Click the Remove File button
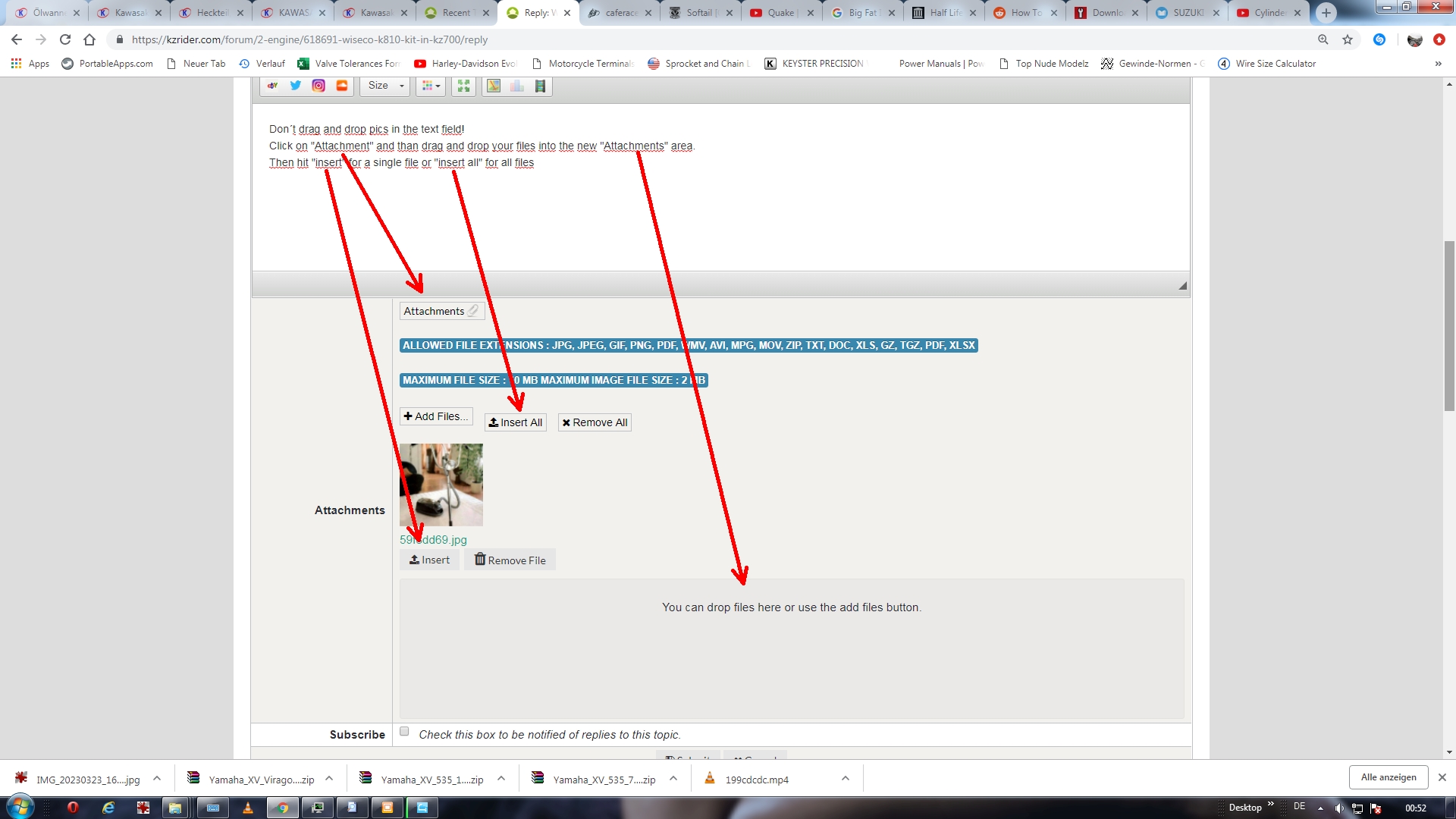The height and width of the screenshot is (819, 1456). (x=510, y=560)
